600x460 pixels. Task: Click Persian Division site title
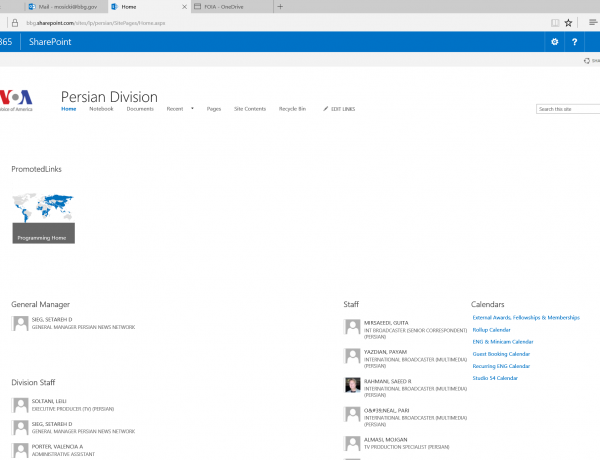coord(109,97)
